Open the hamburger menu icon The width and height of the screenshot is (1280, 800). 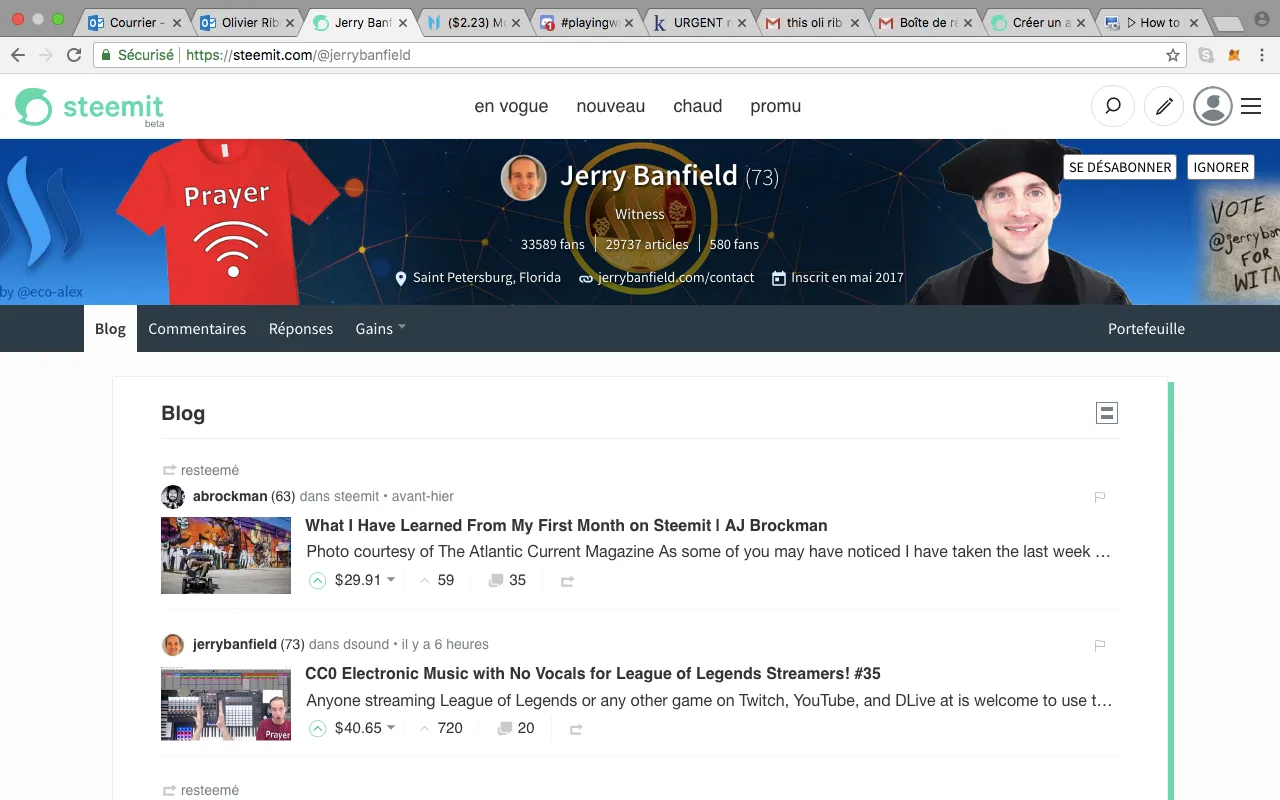[1251, 106]
